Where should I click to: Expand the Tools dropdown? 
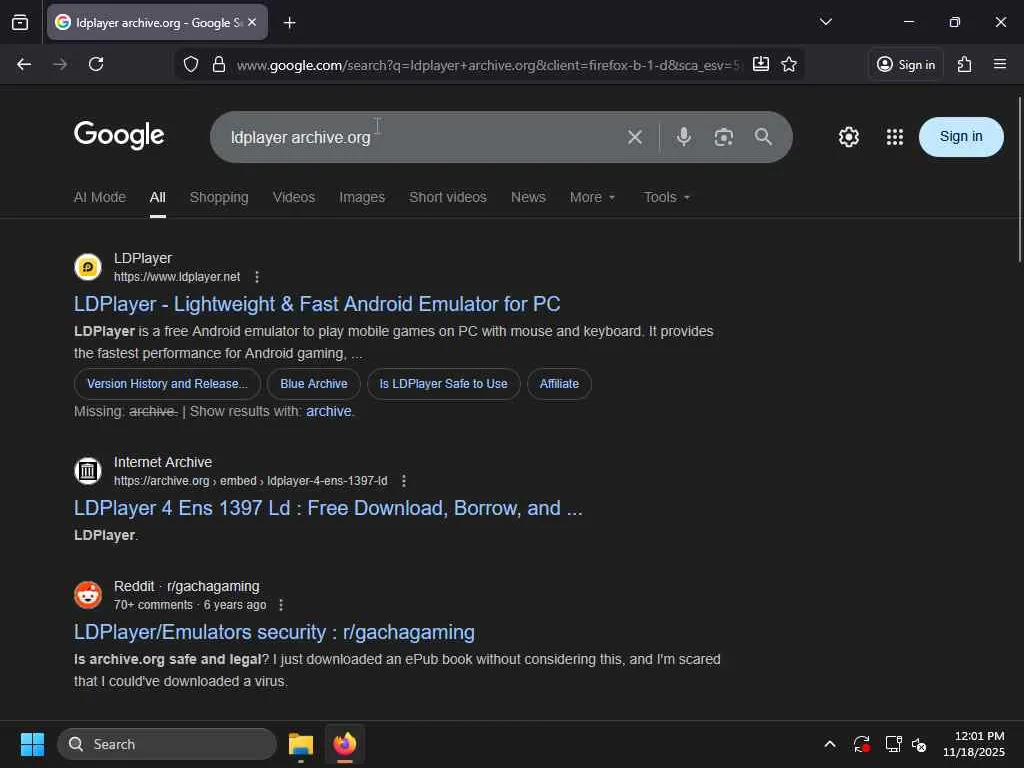(667, 197)
